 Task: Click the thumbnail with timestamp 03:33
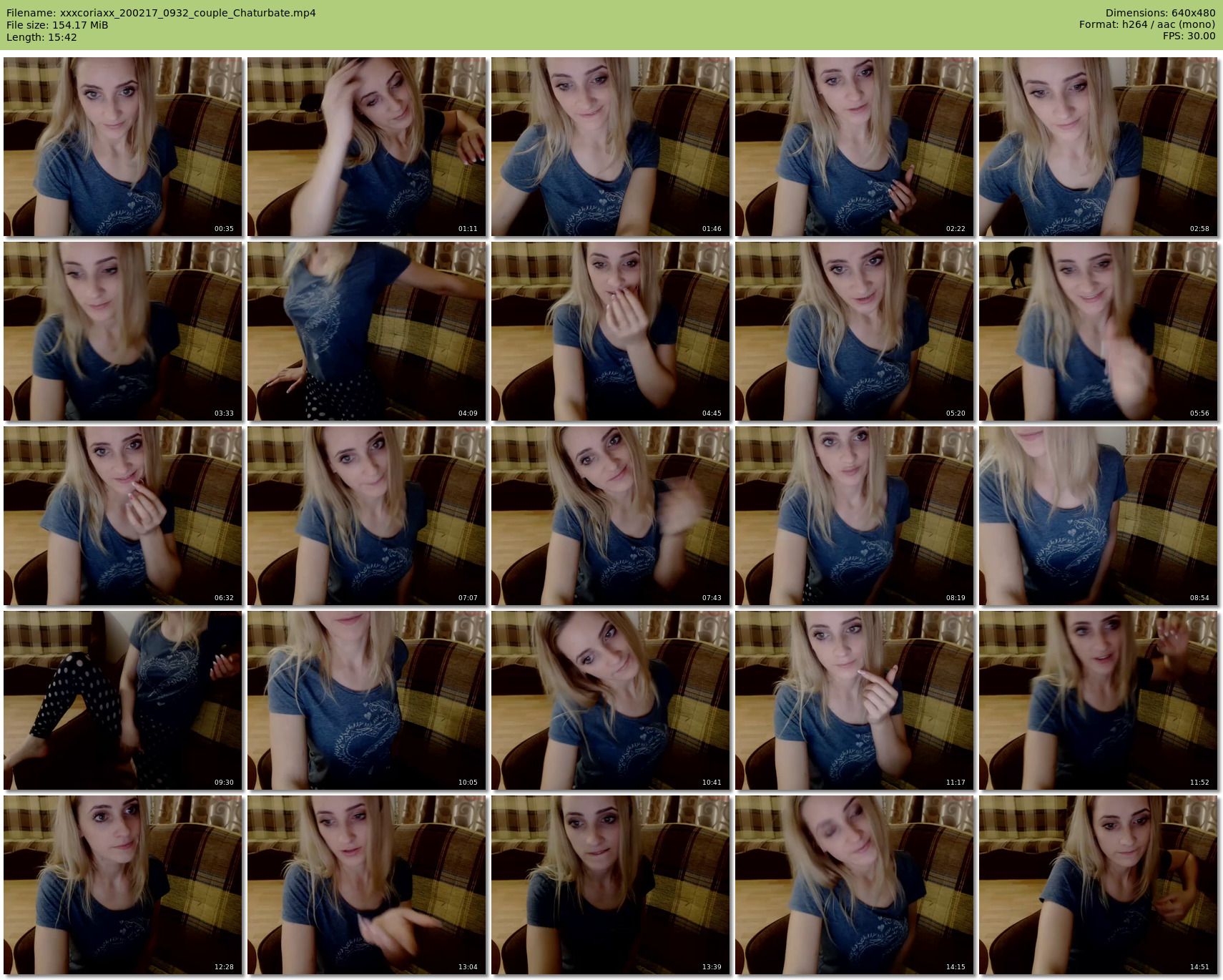click(123, 331)
